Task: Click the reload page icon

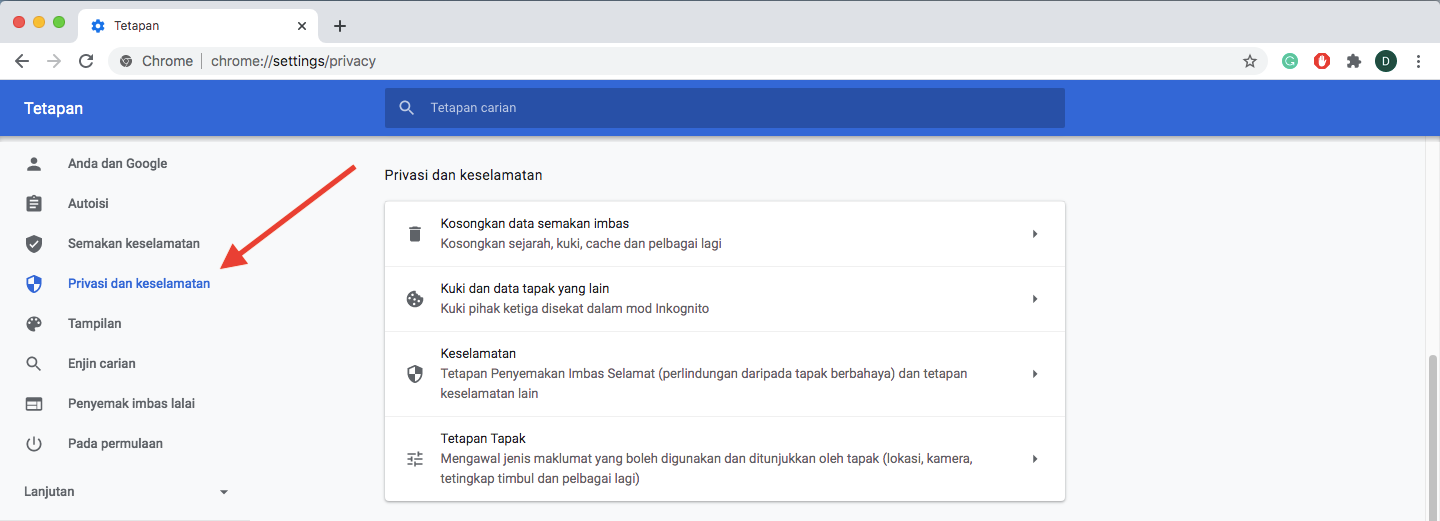Action: [86, 61]
